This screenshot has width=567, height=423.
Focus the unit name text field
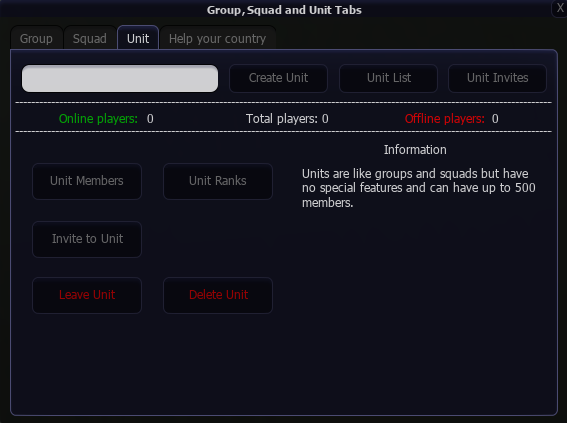coord(120,78)
